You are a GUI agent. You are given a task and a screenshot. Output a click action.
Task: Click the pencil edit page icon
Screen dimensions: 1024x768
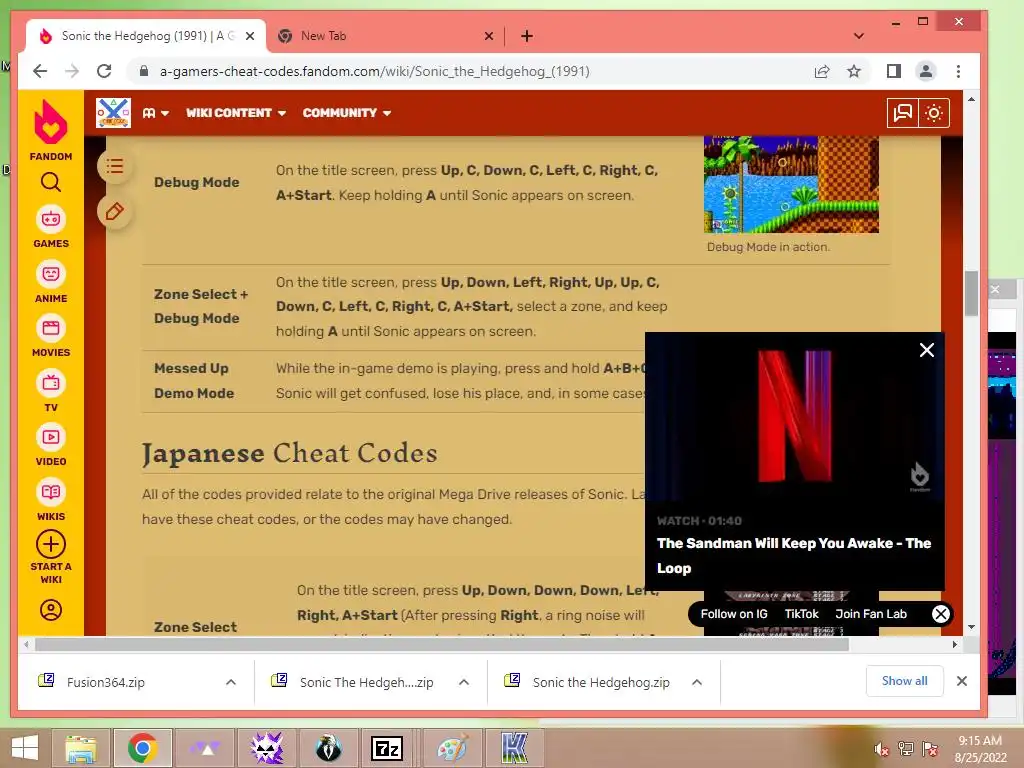(x=114, y=212)
